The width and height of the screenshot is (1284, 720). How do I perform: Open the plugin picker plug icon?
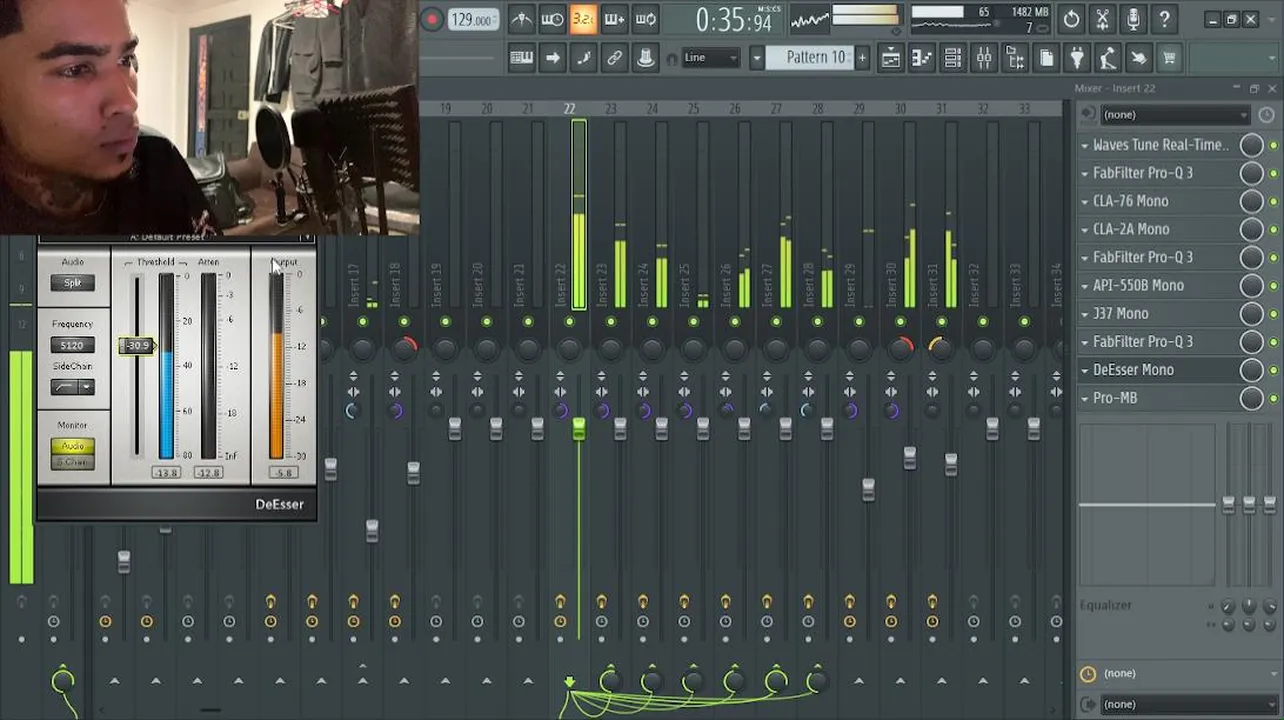click(x=1077, y=58)
